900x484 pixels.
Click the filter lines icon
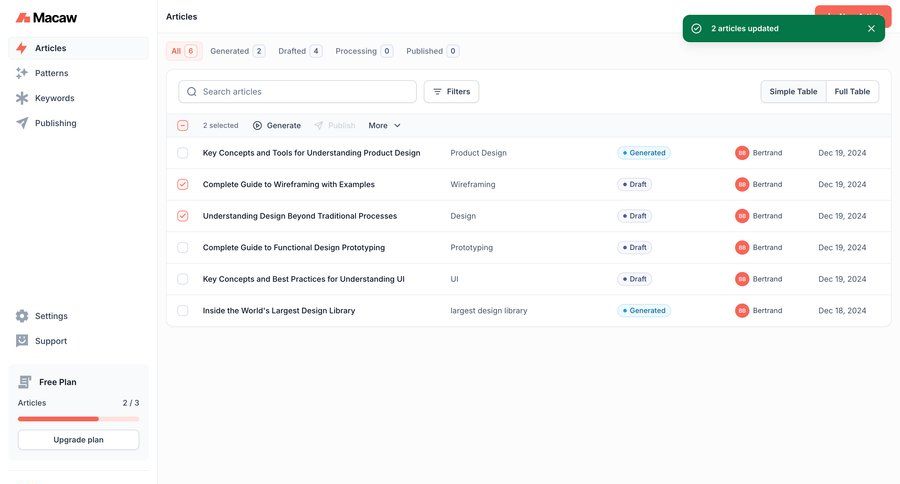pos(437,92)
